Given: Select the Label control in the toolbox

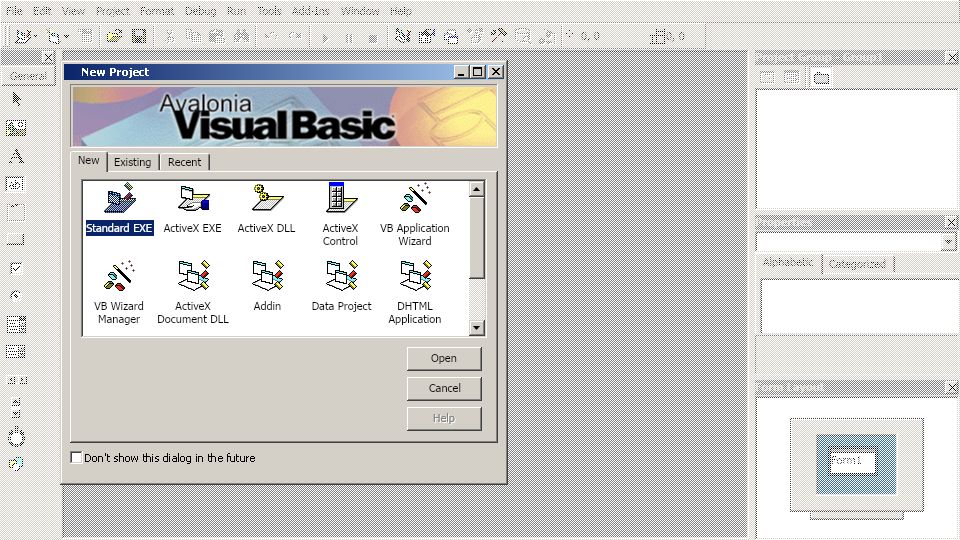Looking at the screenshot, I should click(x=16, y=156).
